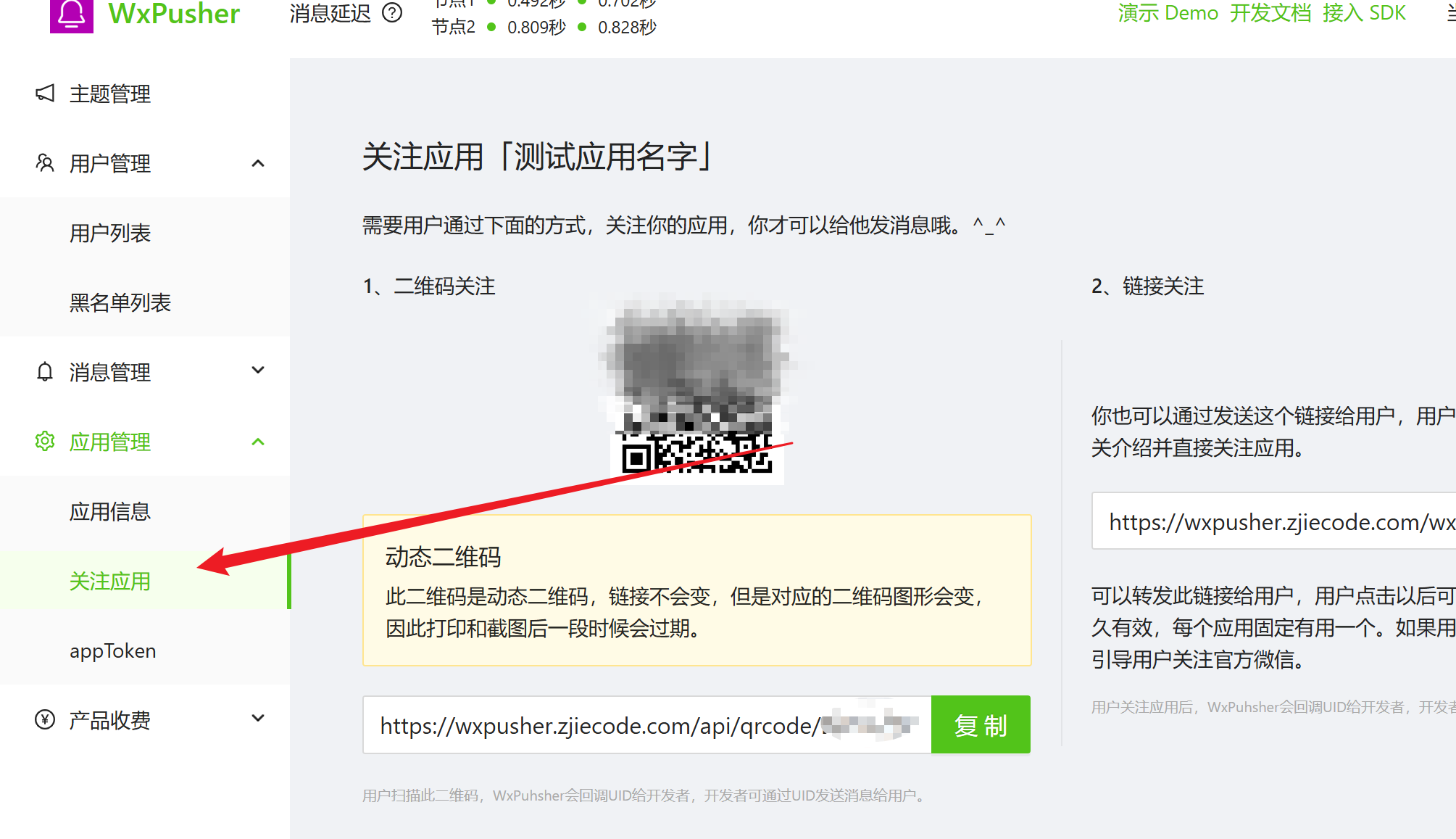Expand the 消息管理 menu chevron

point(258,371)
